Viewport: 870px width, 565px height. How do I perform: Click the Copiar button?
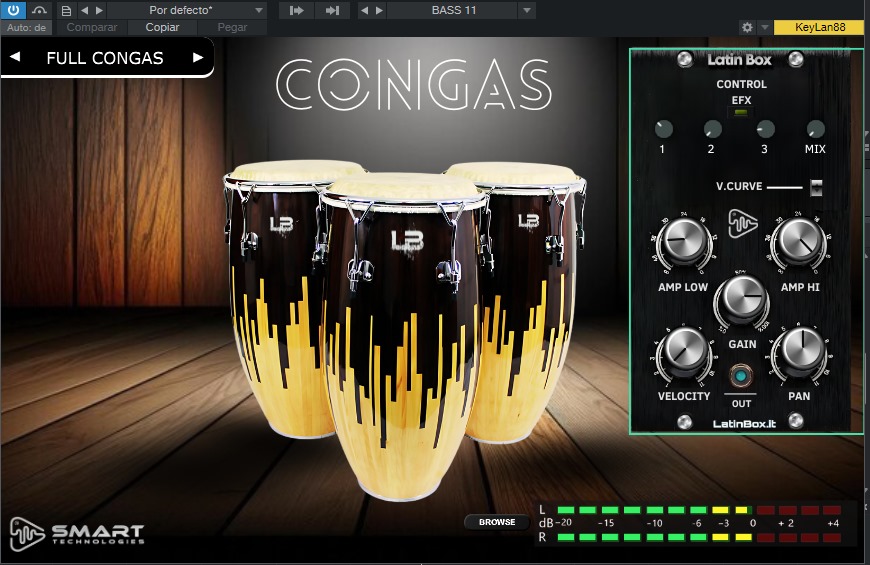[162, 27]
